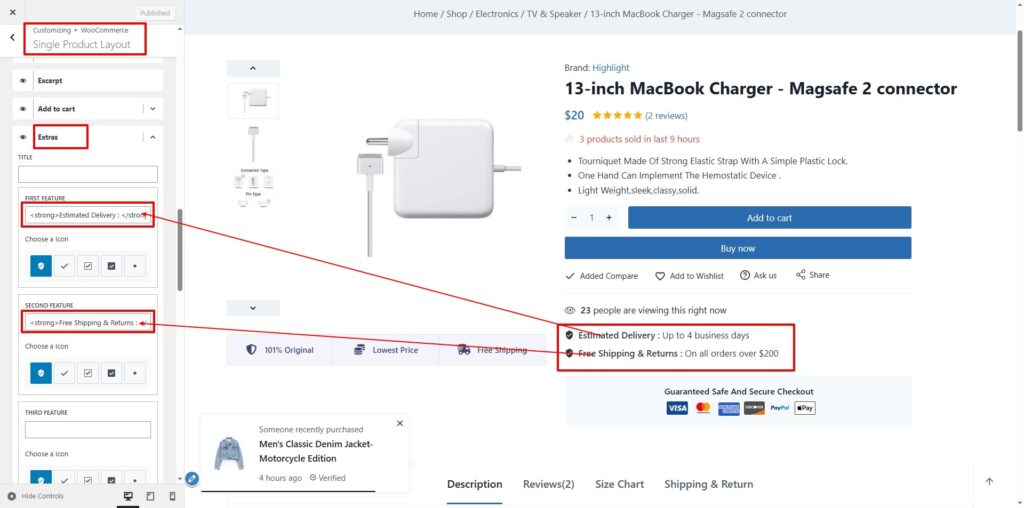Toggle visibility eye for Add to cart section

(x=23, y=109)
